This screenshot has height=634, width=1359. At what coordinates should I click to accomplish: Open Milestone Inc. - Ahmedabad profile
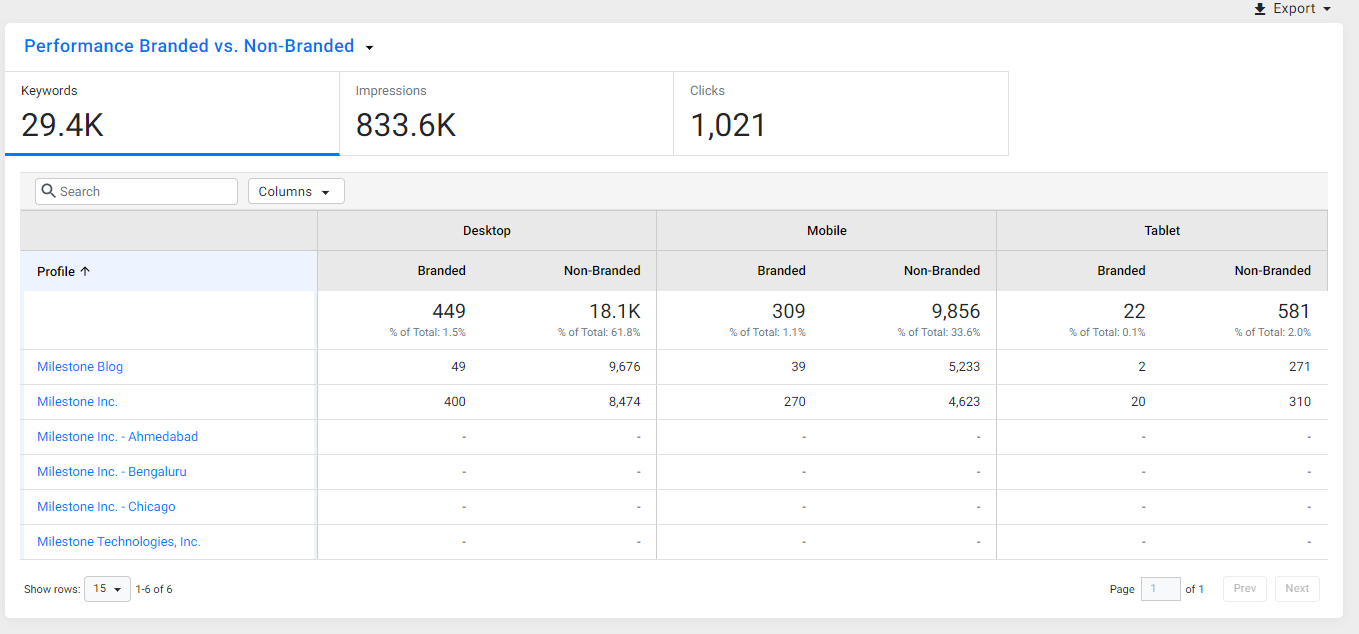[117, 437]
